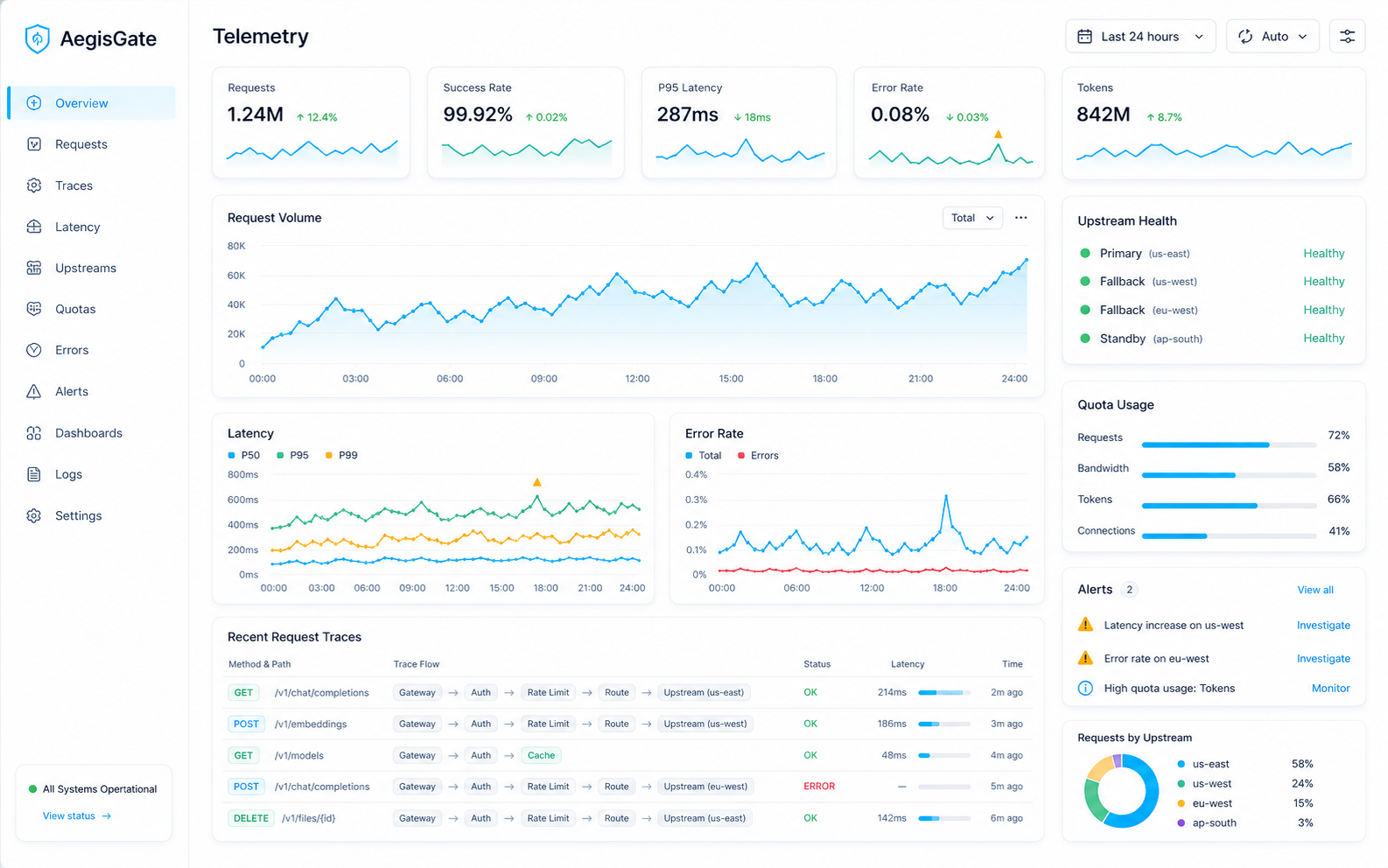The height and width of the screenshot is (868, 1388).
Task: Open the Auto refresh dropdown
Action: coord(1272,37)
